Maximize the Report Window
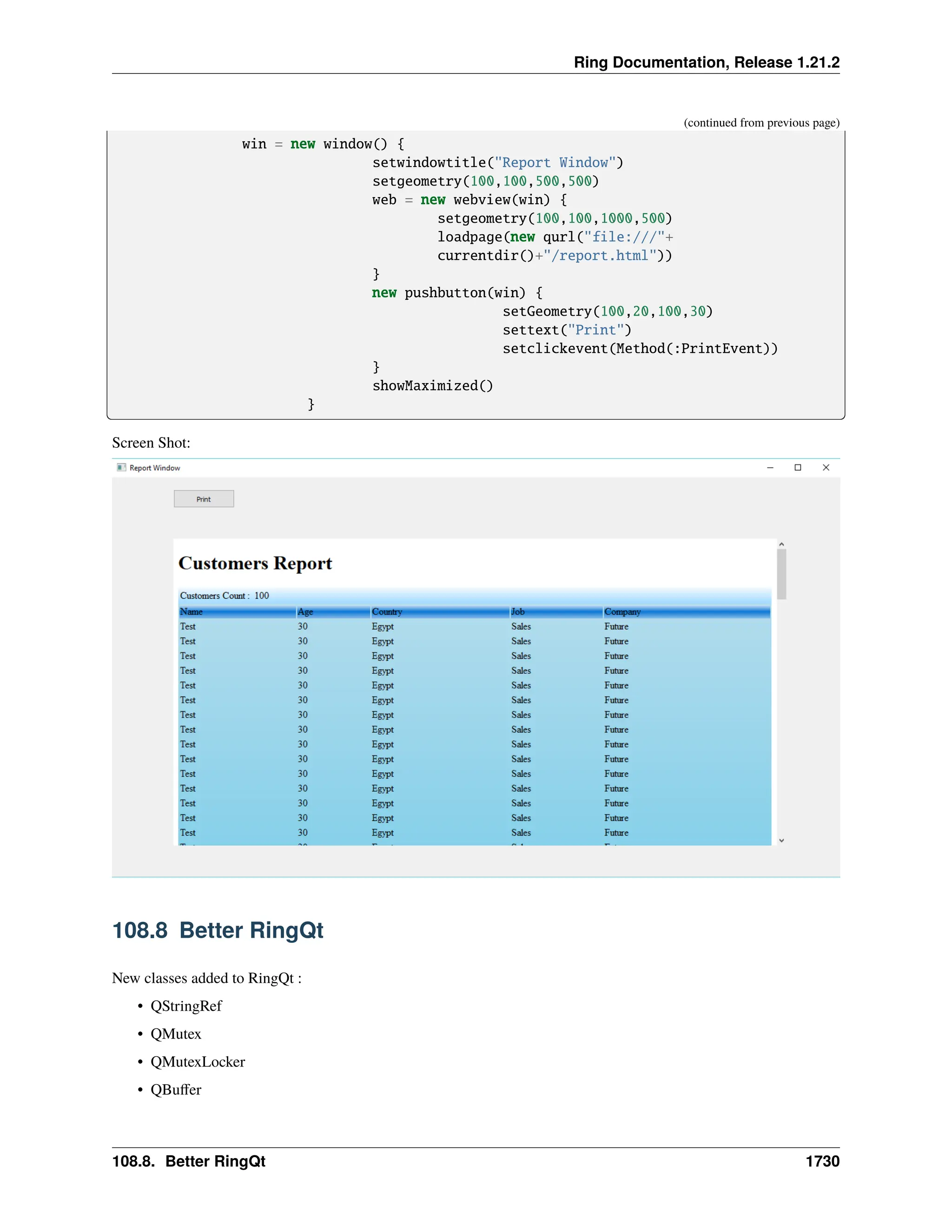Screen dimensions: 952x1232 [798, 468]
